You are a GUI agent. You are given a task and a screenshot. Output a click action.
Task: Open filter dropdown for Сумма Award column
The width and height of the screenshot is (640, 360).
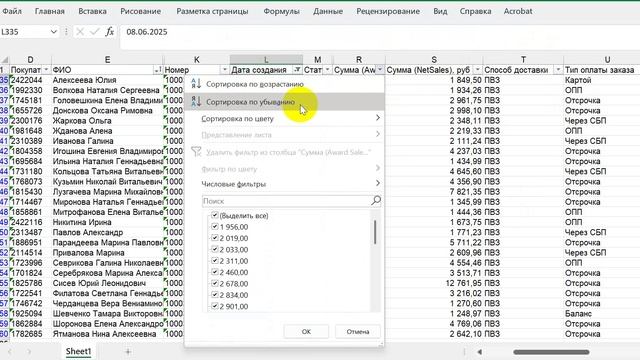(380, 70)
